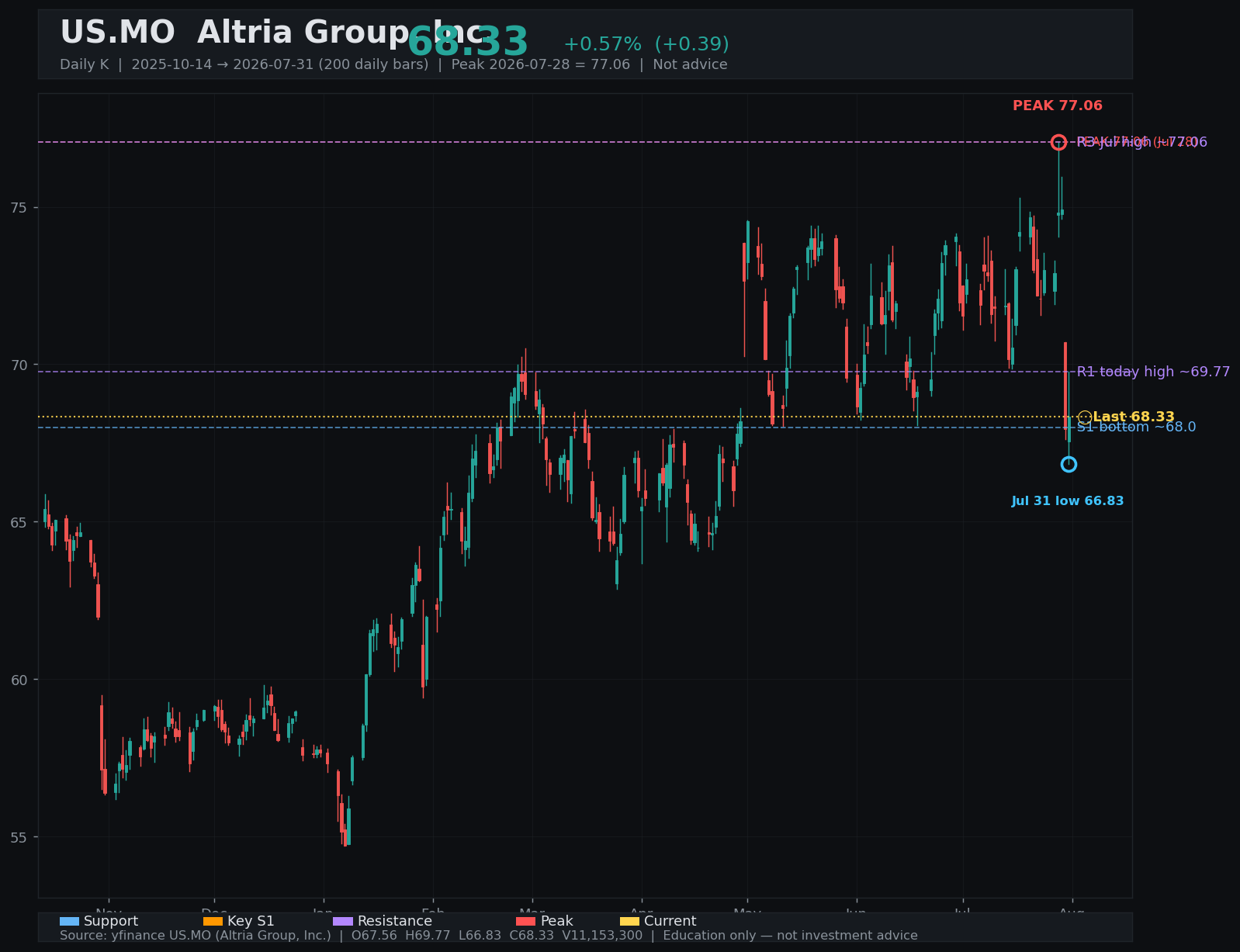The width and height of the screenshot is (1240, 952).
Task: Click the 'O67.56' open value in the footer
Action: pos(374,936)
